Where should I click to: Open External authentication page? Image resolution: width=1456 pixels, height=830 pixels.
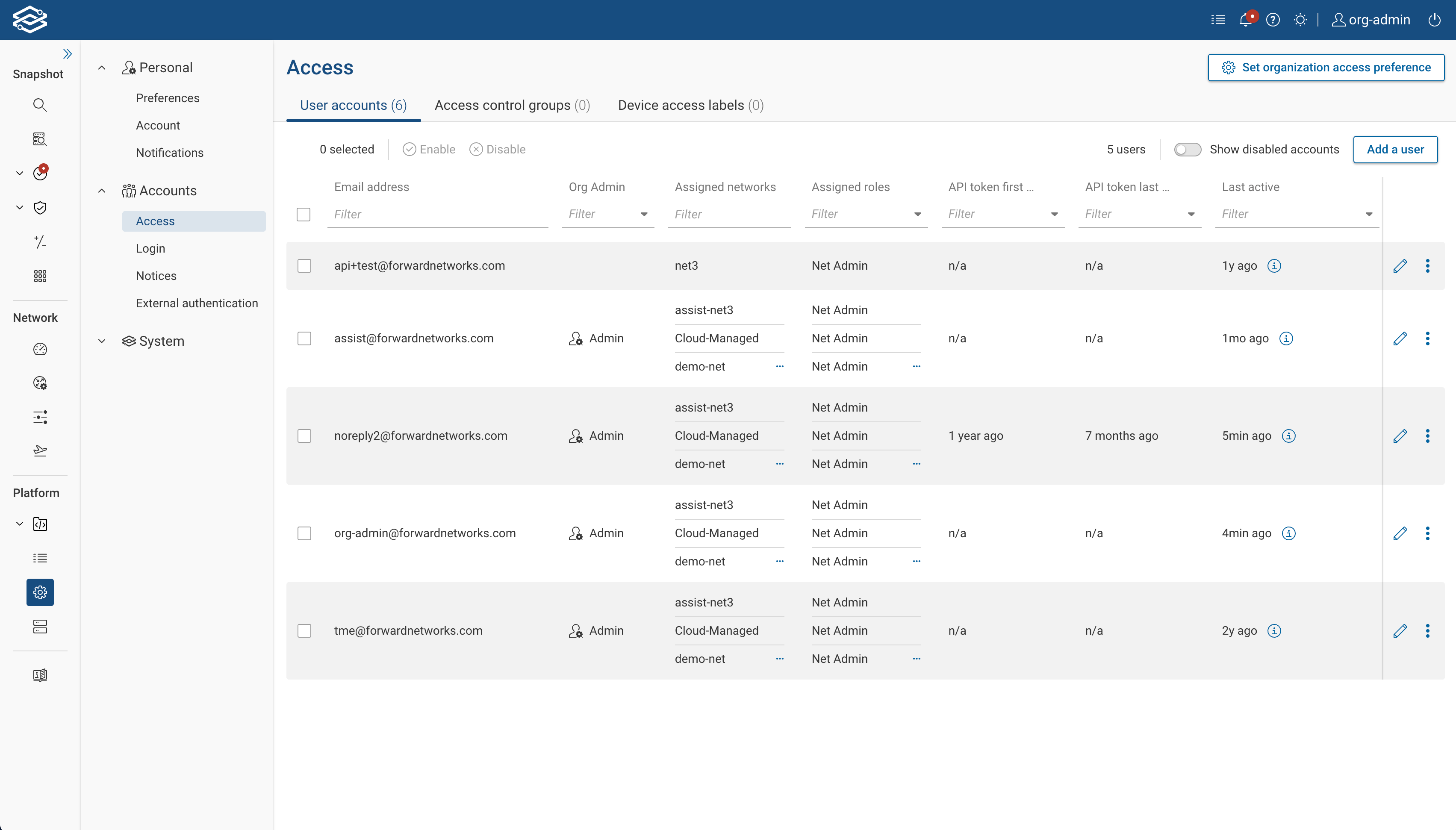197,303
